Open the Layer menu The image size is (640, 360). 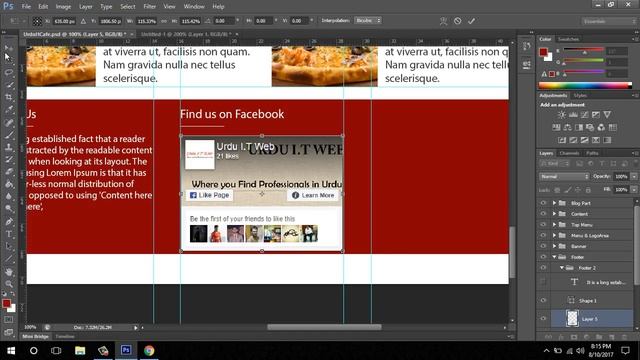86,7
